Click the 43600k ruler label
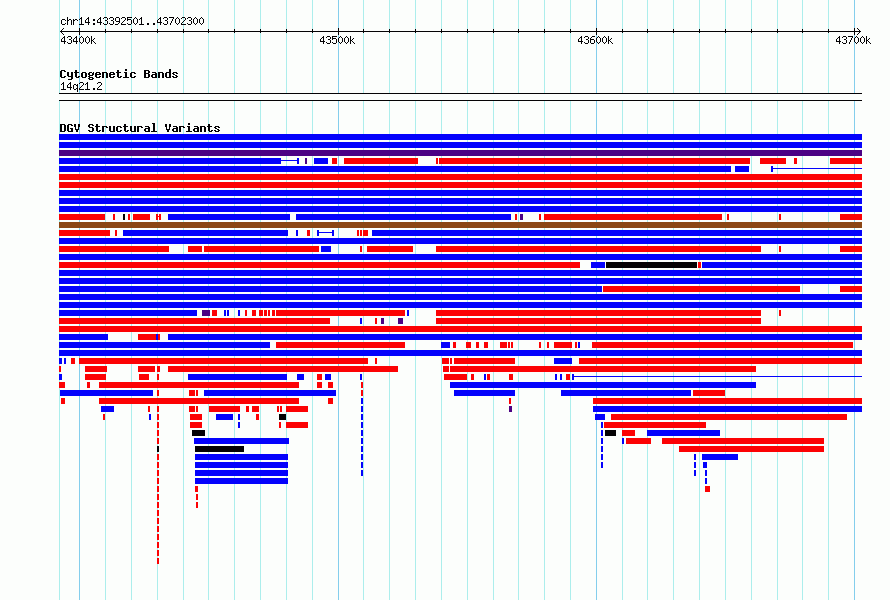 pyautogui.click(x=595, y=40)
